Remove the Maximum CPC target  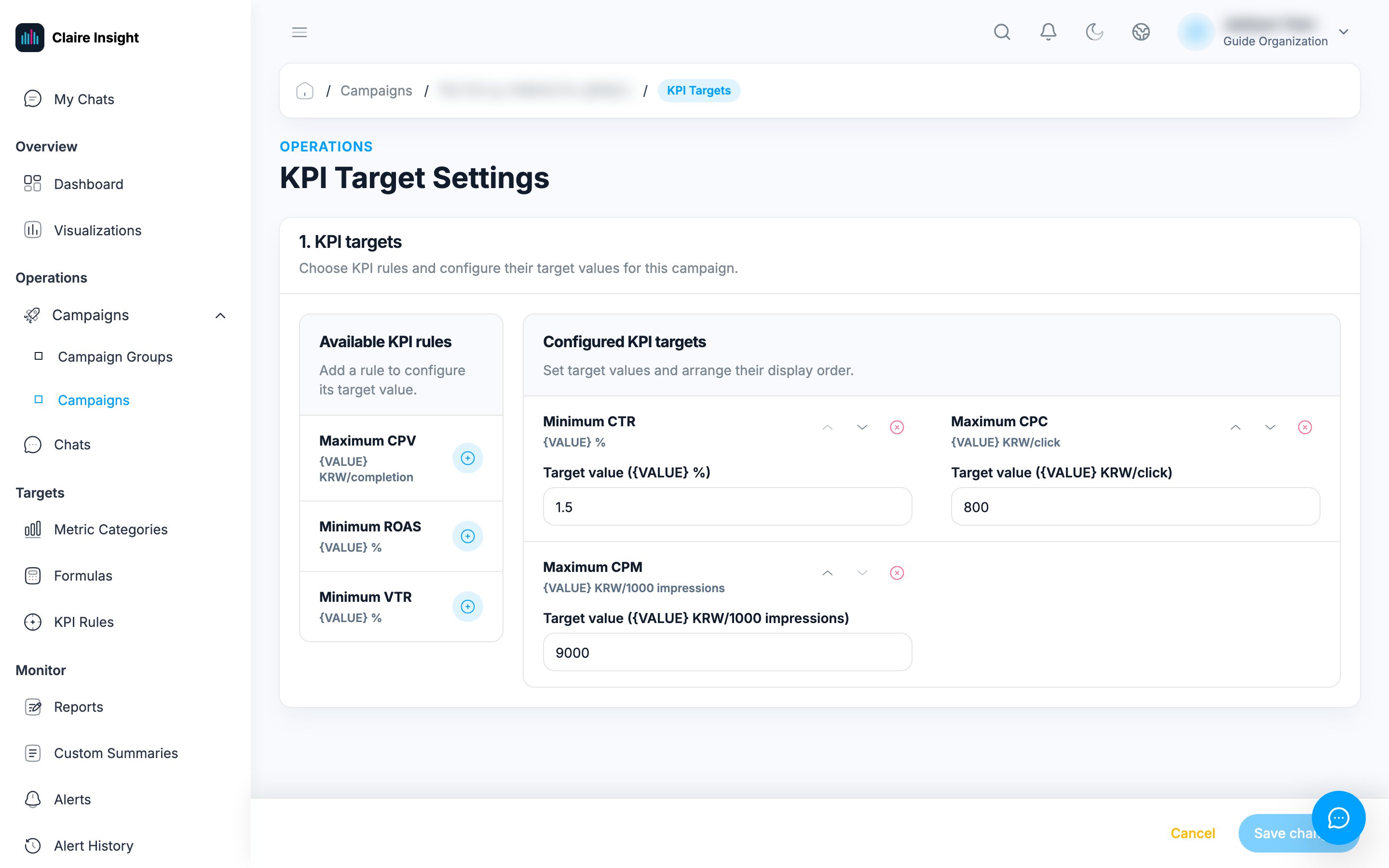1305,427
